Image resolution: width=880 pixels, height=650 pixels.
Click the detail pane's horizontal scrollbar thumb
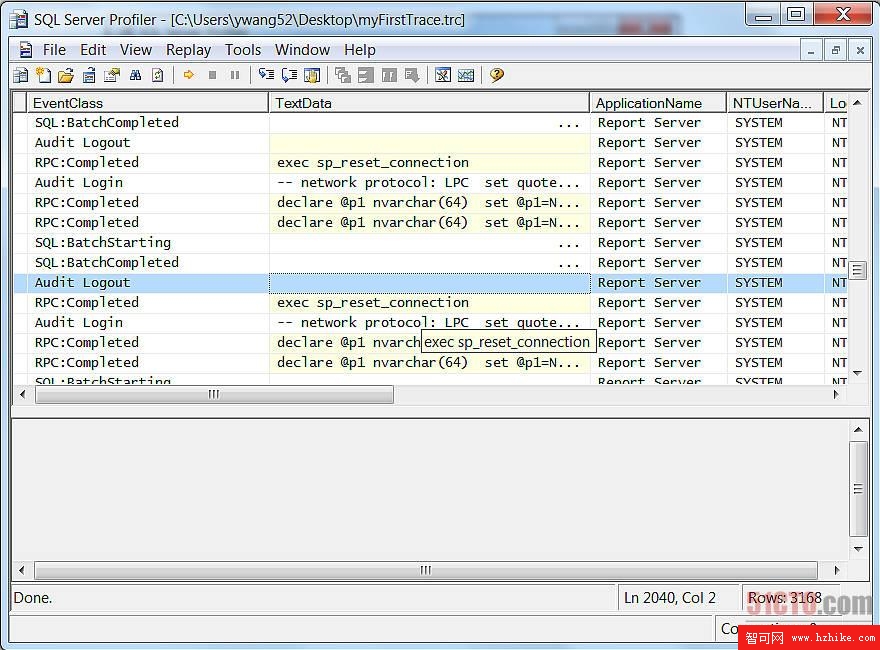coord(425,570)
